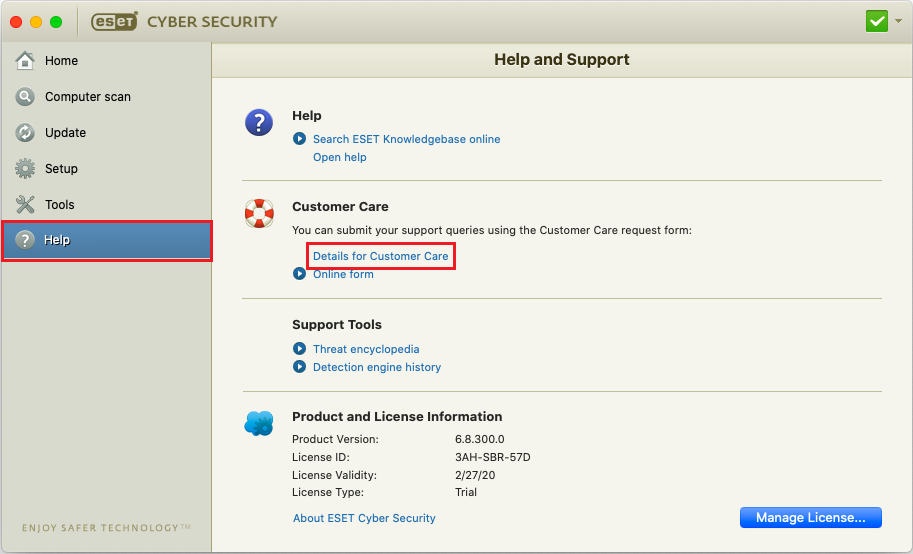Click the blue cloud gear license icon
Screen dimensions: 913x554
pos(259,424)
